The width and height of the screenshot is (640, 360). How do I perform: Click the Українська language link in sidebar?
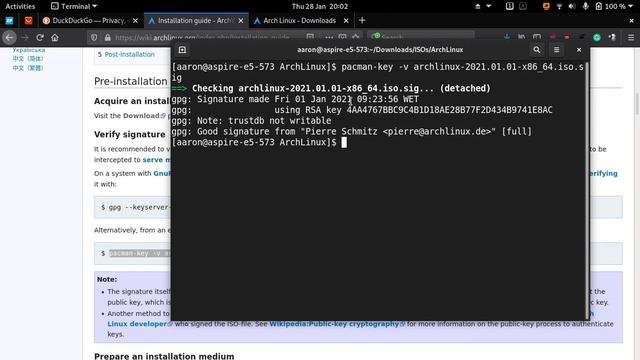(x=29, y=50)
